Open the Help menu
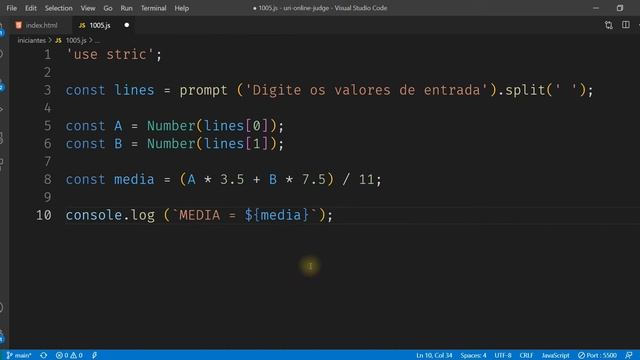Viewport: 640px width, 360px height. [x=182, y=8]
